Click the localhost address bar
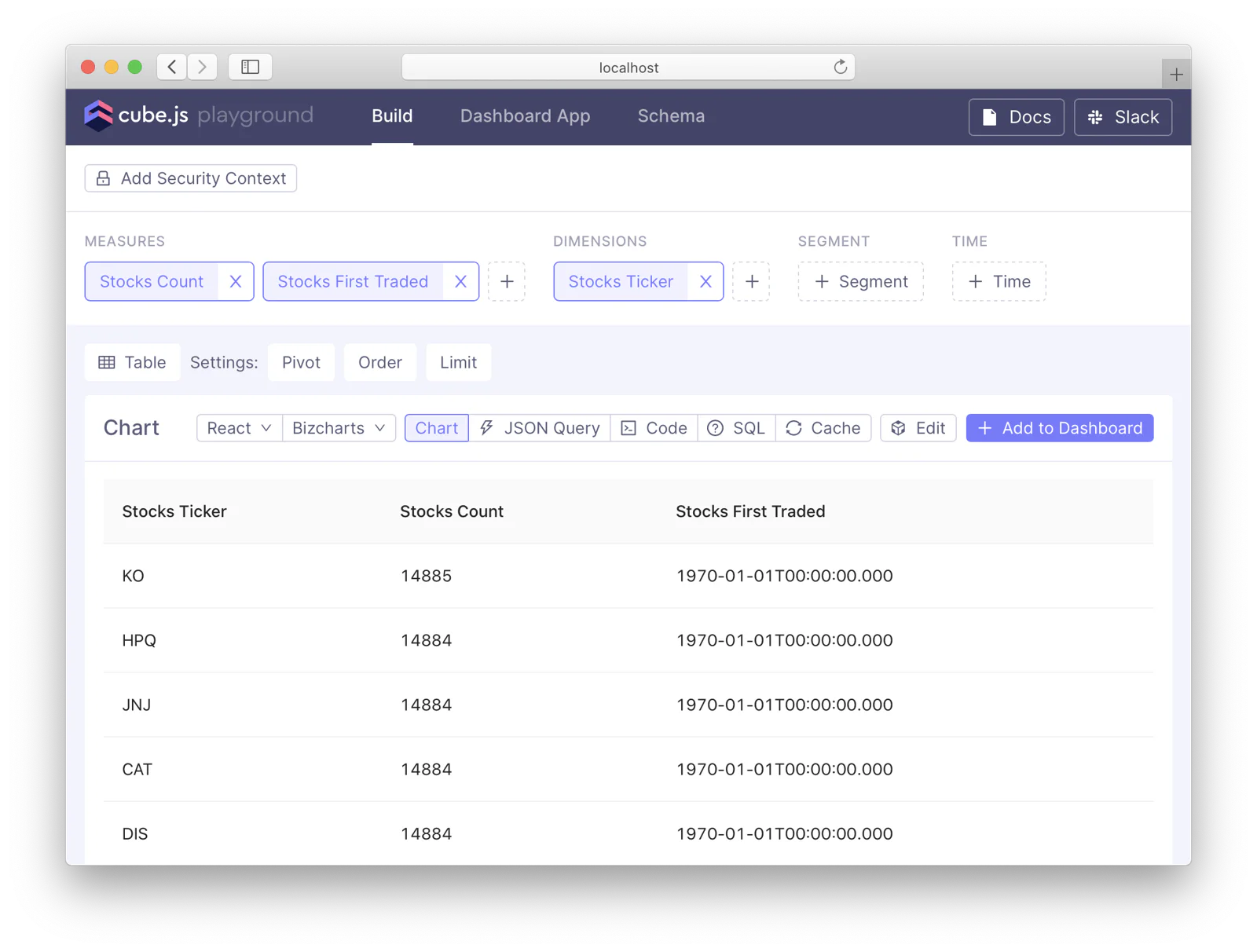This screenshot has height=952, width=1257. [628, 68]
